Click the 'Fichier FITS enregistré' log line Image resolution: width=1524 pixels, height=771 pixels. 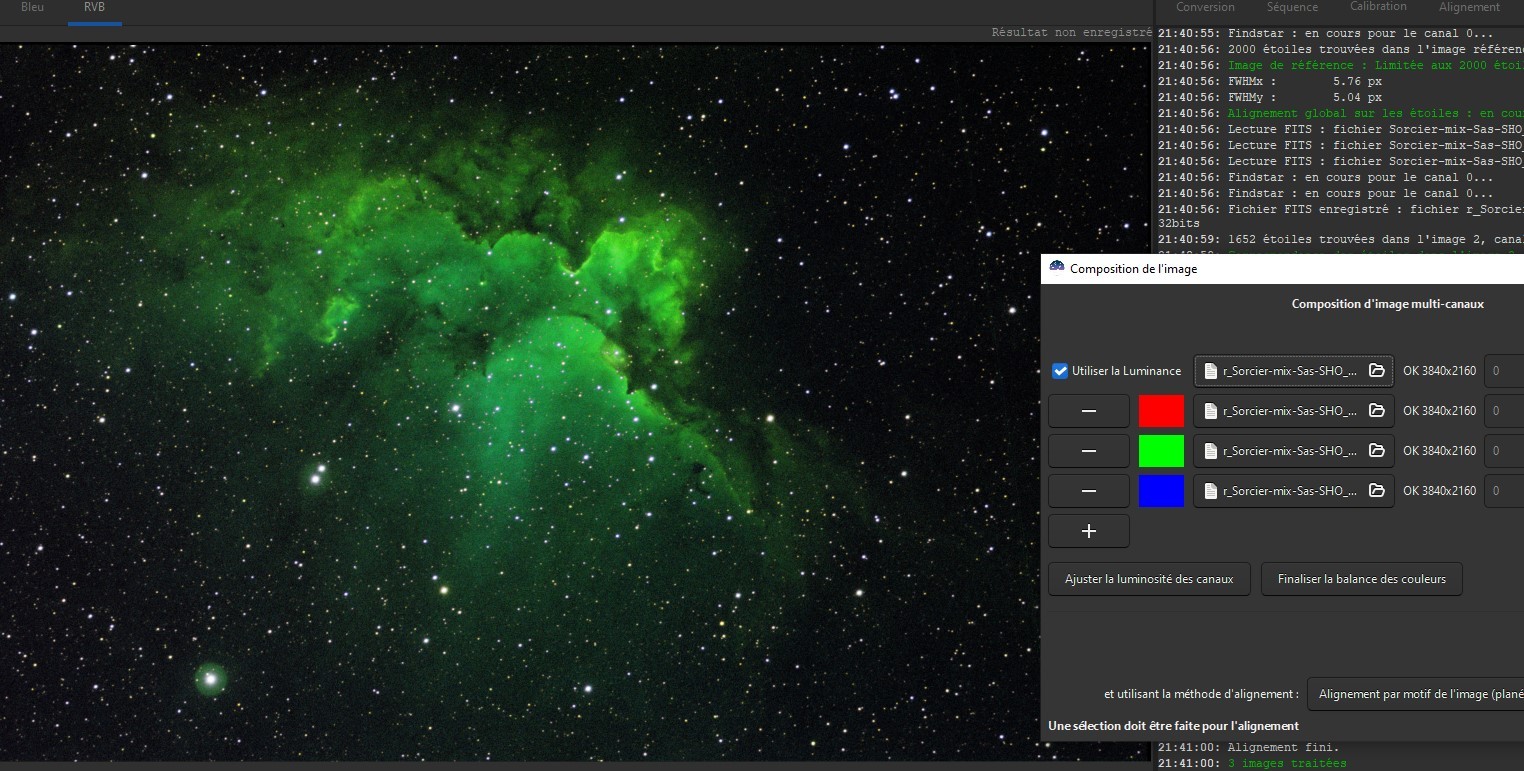tap(1341, 209)
